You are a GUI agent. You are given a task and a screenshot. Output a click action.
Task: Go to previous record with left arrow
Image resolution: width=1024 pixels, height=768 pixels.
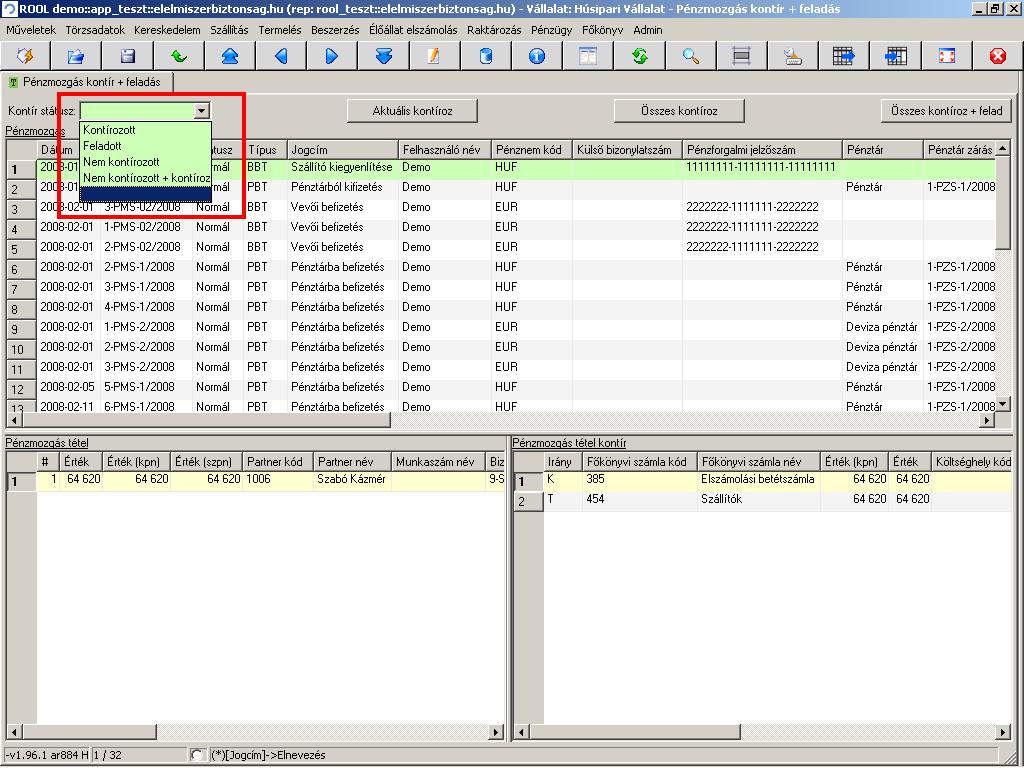tap(281, 56)
